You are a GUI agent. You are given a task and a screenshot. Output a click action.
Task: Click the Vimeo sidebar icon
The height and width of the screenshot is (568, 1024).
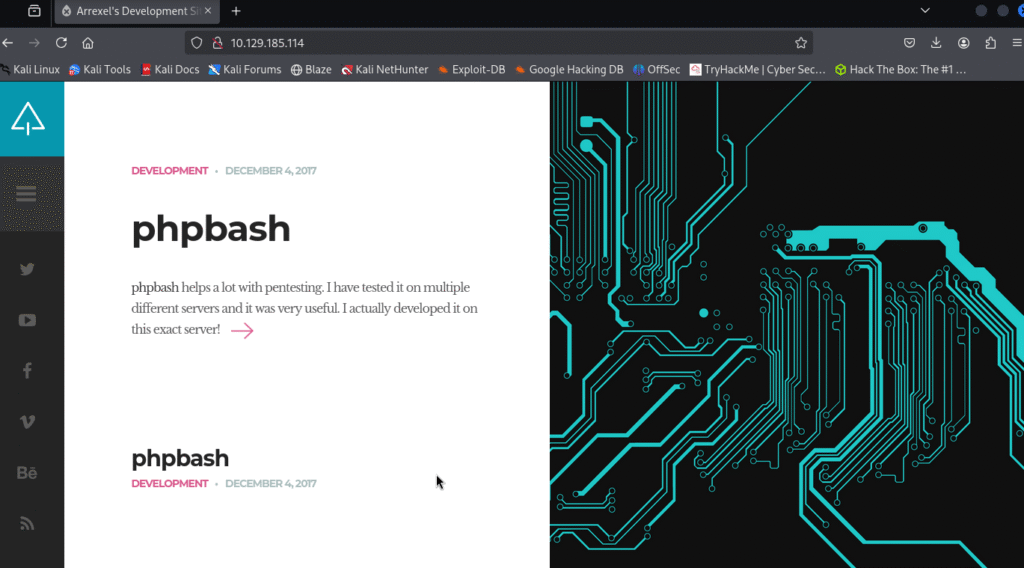(27, 422)
